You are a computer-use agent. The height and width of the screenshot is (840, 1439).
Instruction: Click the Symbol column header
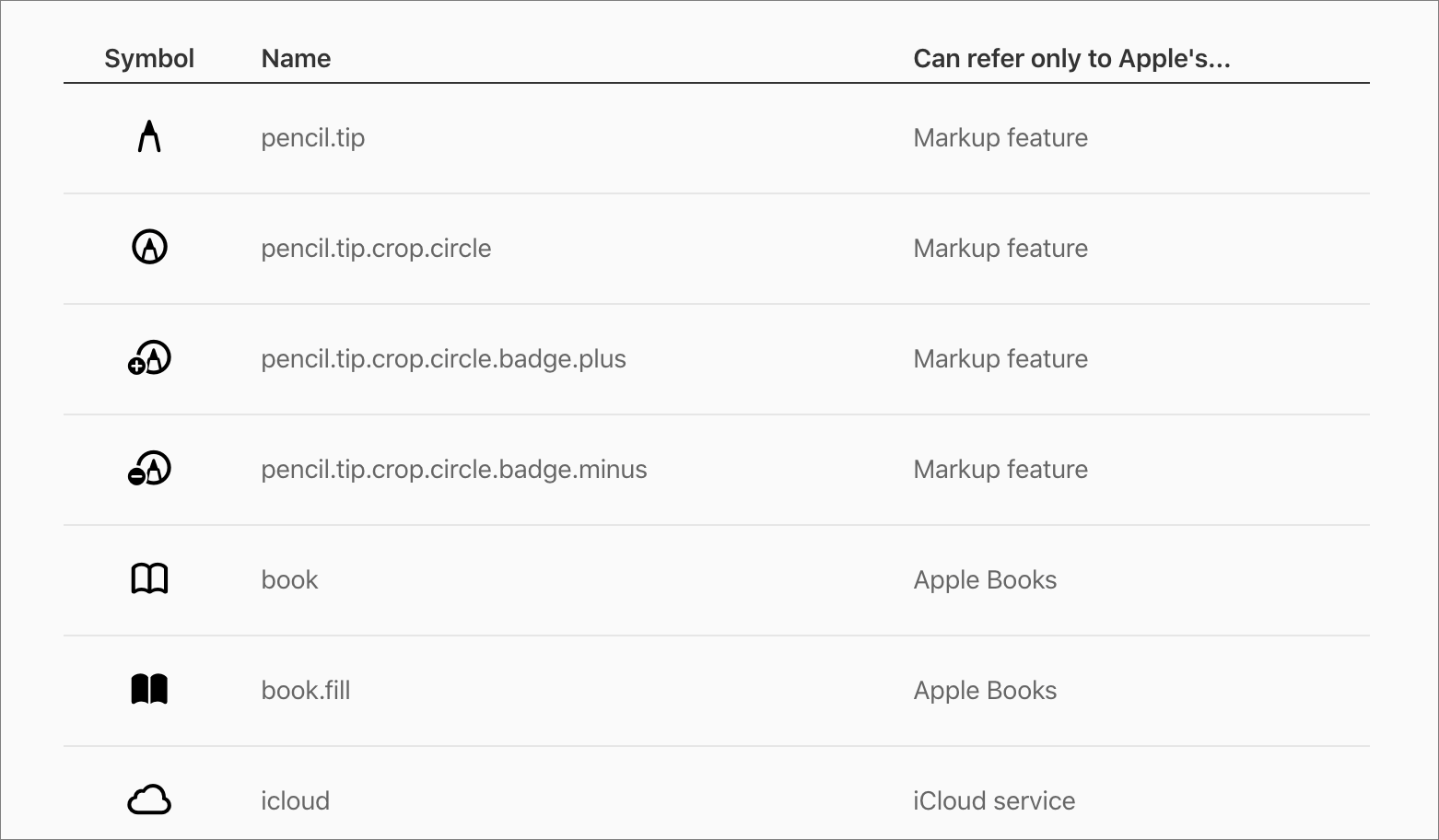point(149,59)
